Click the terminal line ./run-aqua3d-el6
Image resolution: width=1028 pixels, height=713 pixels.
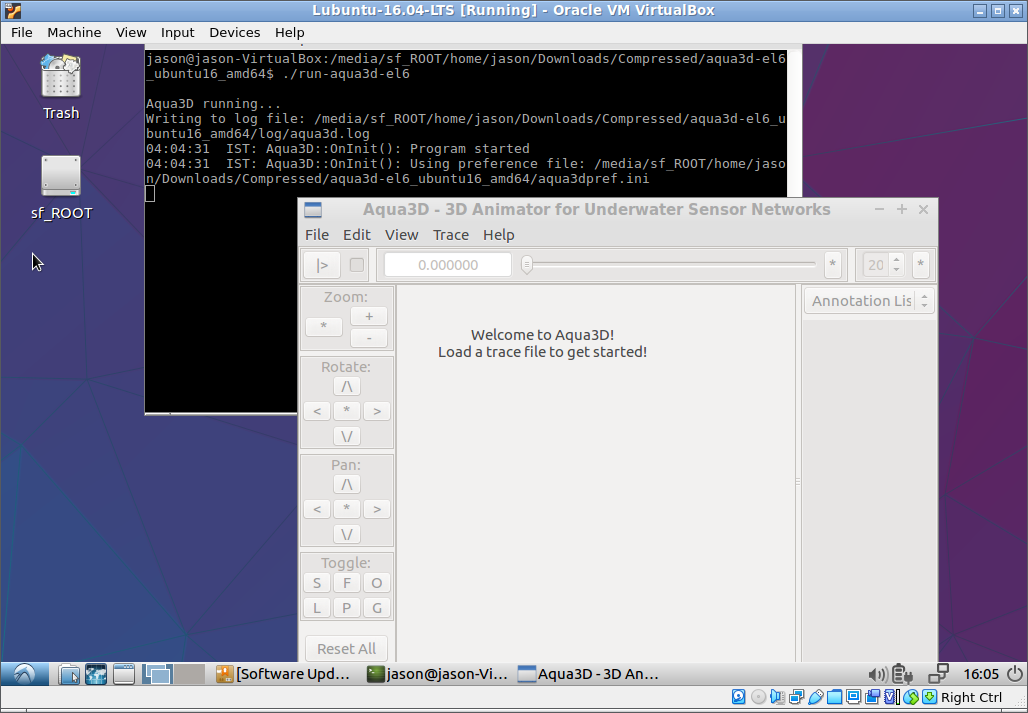coord(346,73)
